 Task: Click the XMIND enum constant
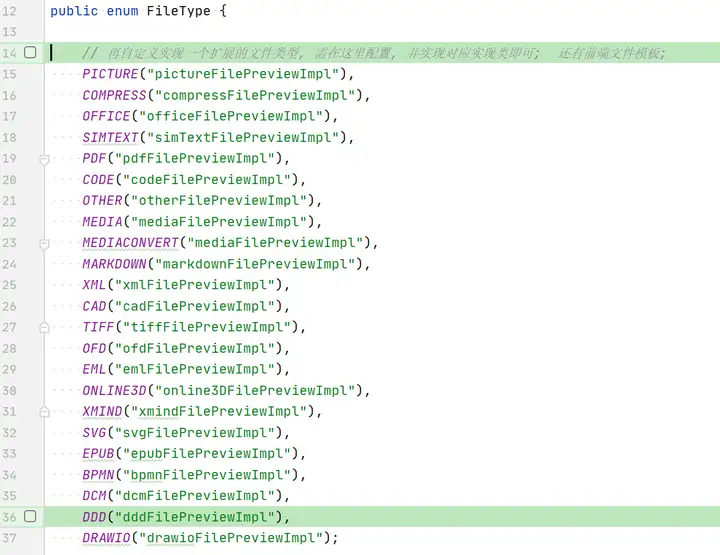tap(102, 411)
